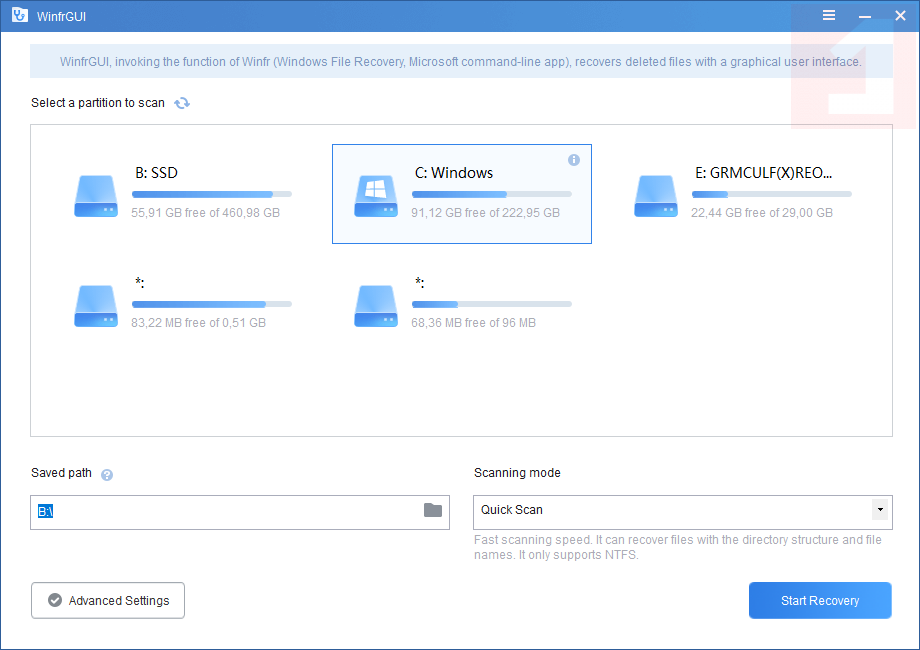Image resolution: width=920 pixels, height=650 pixels.
Task: Click the Advanced Settings check icon
Action: pyautogui.click(x=55, y=600)
